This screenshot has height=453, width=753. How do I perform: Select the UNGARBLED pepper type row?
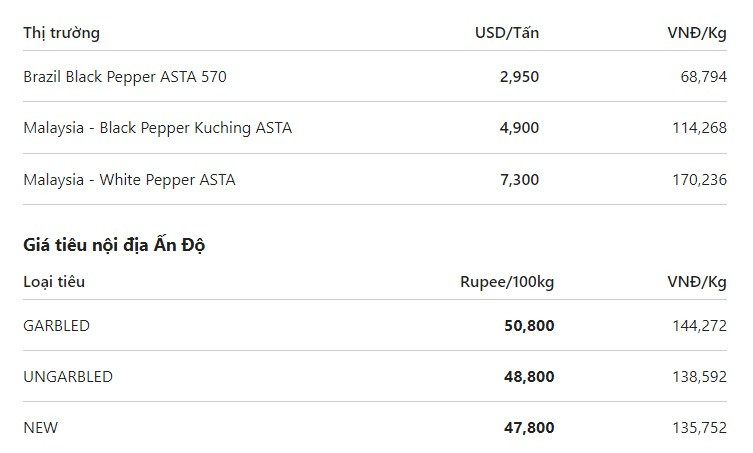(375, 377)
